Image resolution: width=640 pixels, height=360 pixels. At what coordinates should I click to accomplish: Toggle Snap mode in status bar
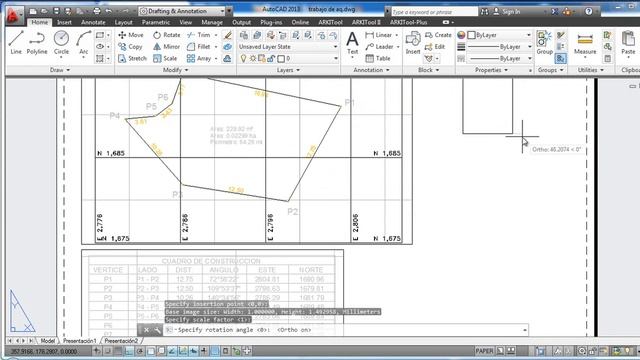[107, 351]
